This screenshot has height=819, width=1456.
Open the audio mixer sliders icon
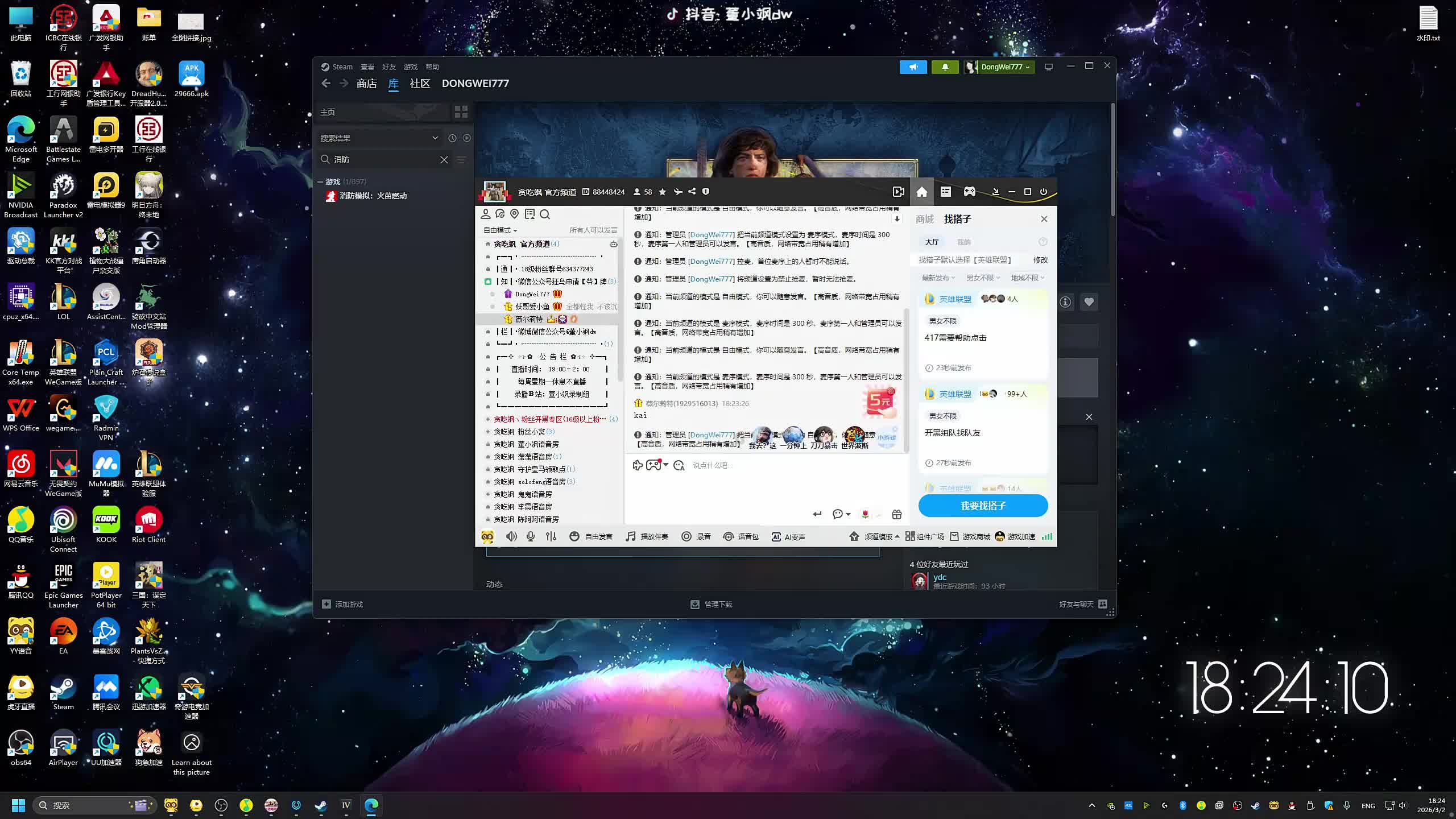pyautogui.click(x=551, y=536)
